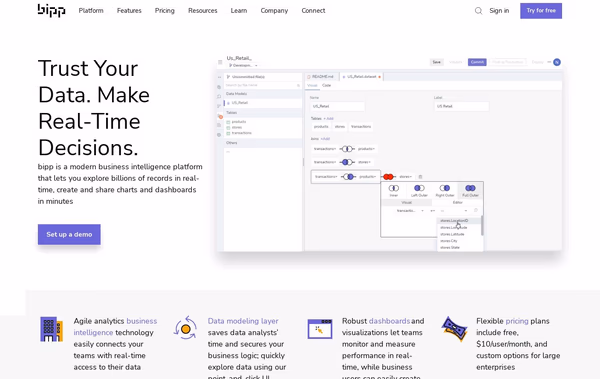
Task: Go to the Pricing page
Action: tap(165, 11)
